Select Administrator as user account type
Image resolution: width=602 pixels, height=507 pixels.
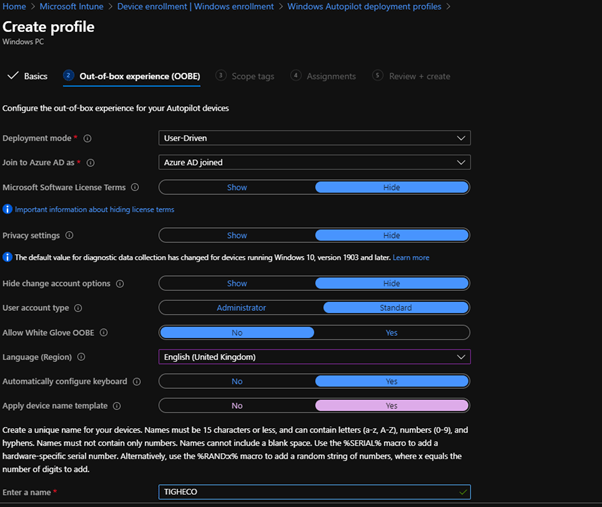click(241, 308)
